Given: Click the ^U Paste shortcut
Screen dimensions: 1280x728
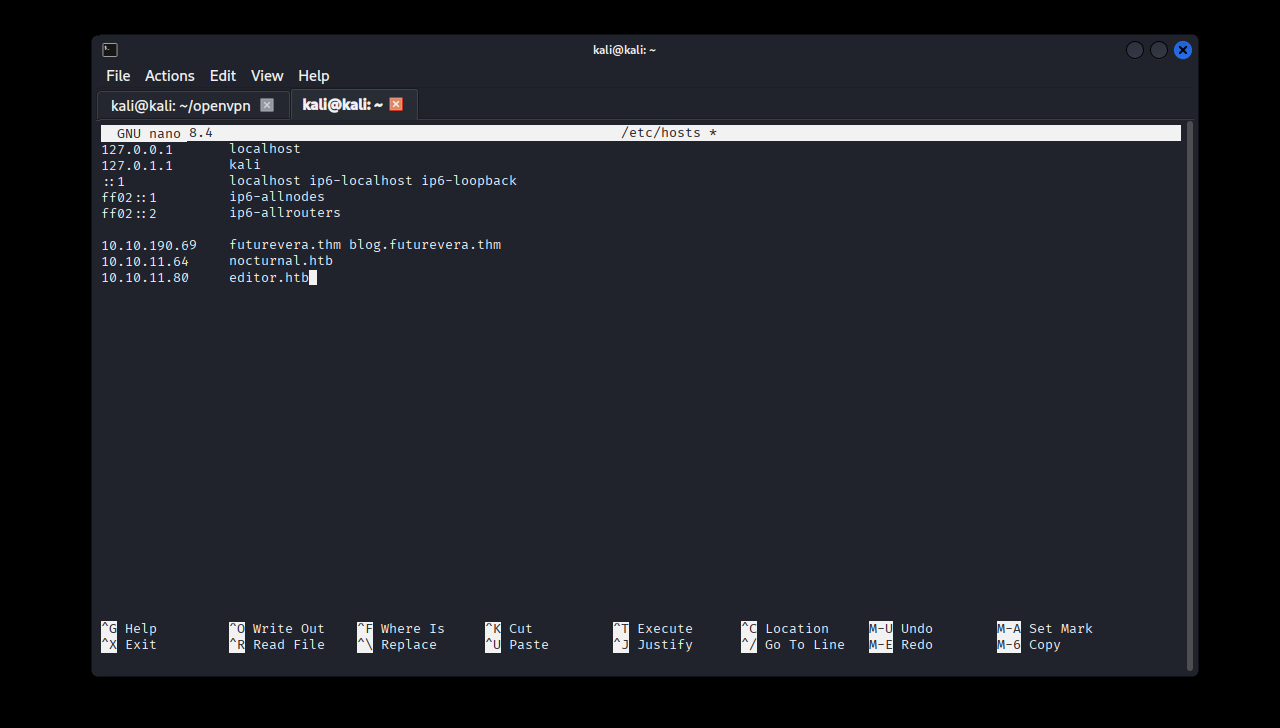Looking at the screenshot, I should [x=517, y=645].
